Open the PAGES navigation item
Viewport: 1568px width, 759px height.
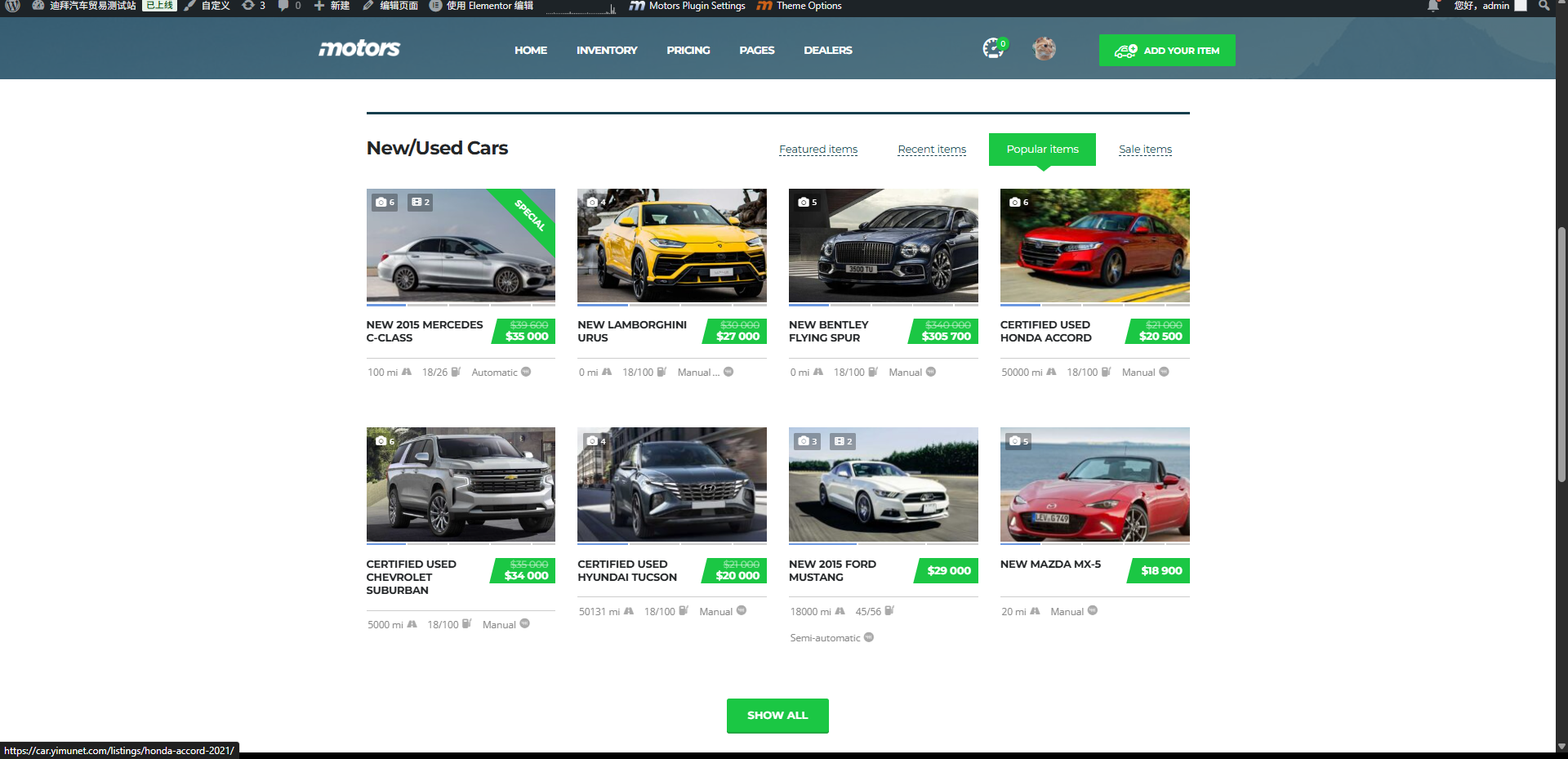pyautogui.click(x=757, y=50)
